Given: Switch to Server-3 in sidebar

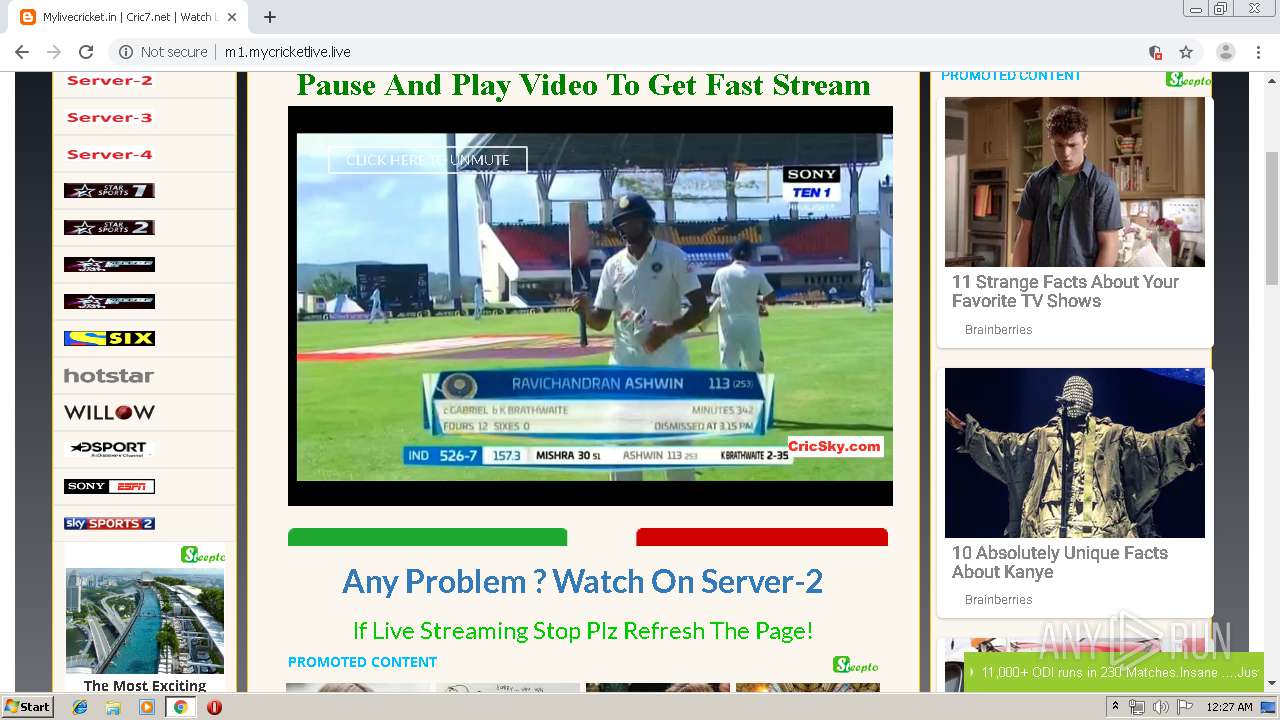Looking at the screenshot, I should click(x=109, y=117).
